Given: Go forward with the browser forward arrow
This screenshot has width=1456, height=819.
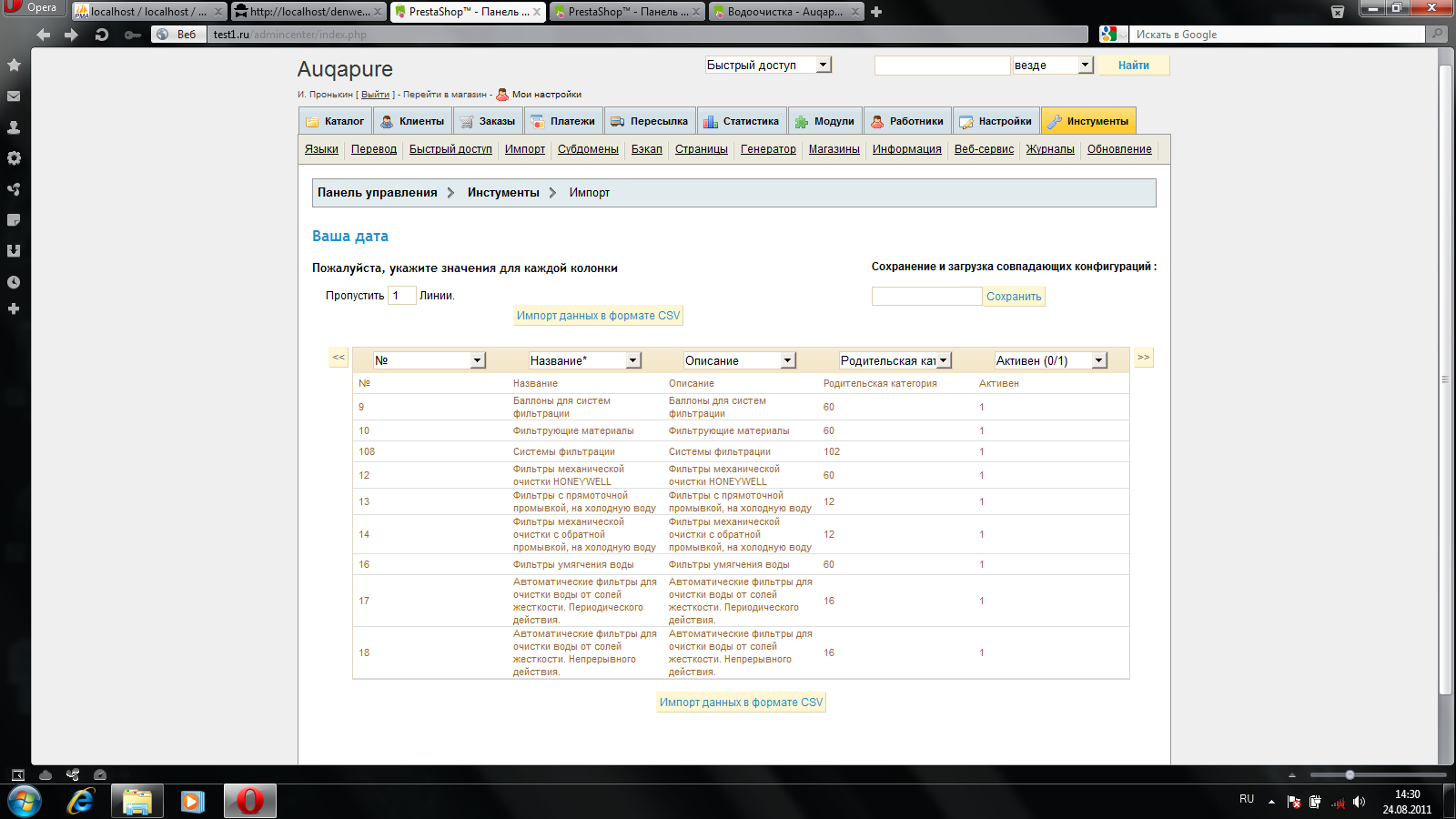Looking at the screenshot, I should [71, 35].
